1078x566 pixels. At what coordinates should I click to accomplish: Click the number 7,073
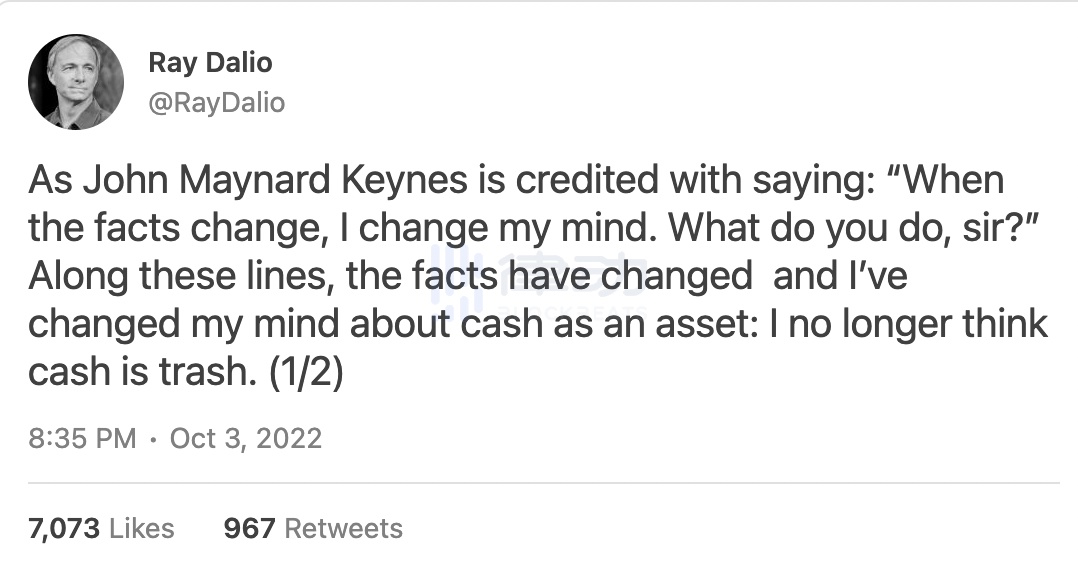coord(64,528)
